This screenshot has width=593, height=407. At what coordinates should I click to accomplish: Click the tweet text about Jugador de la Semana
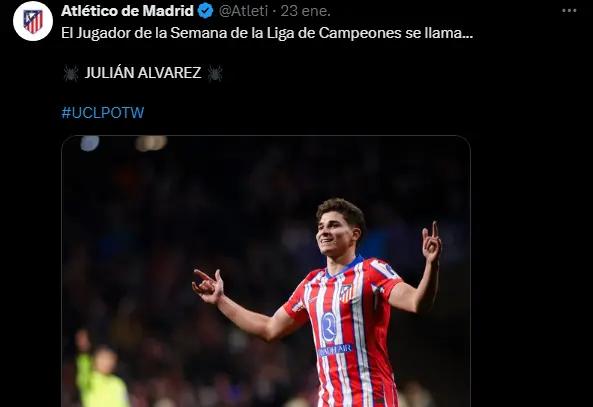tap(267, 33)
